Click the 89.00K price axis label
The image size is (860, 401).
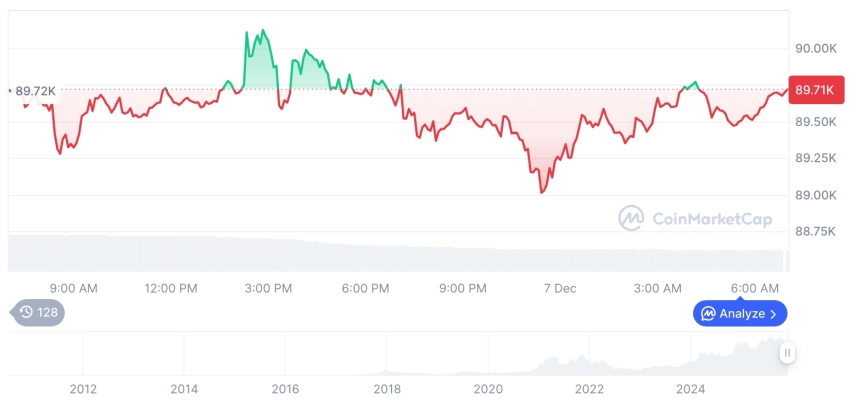point(815,194)
